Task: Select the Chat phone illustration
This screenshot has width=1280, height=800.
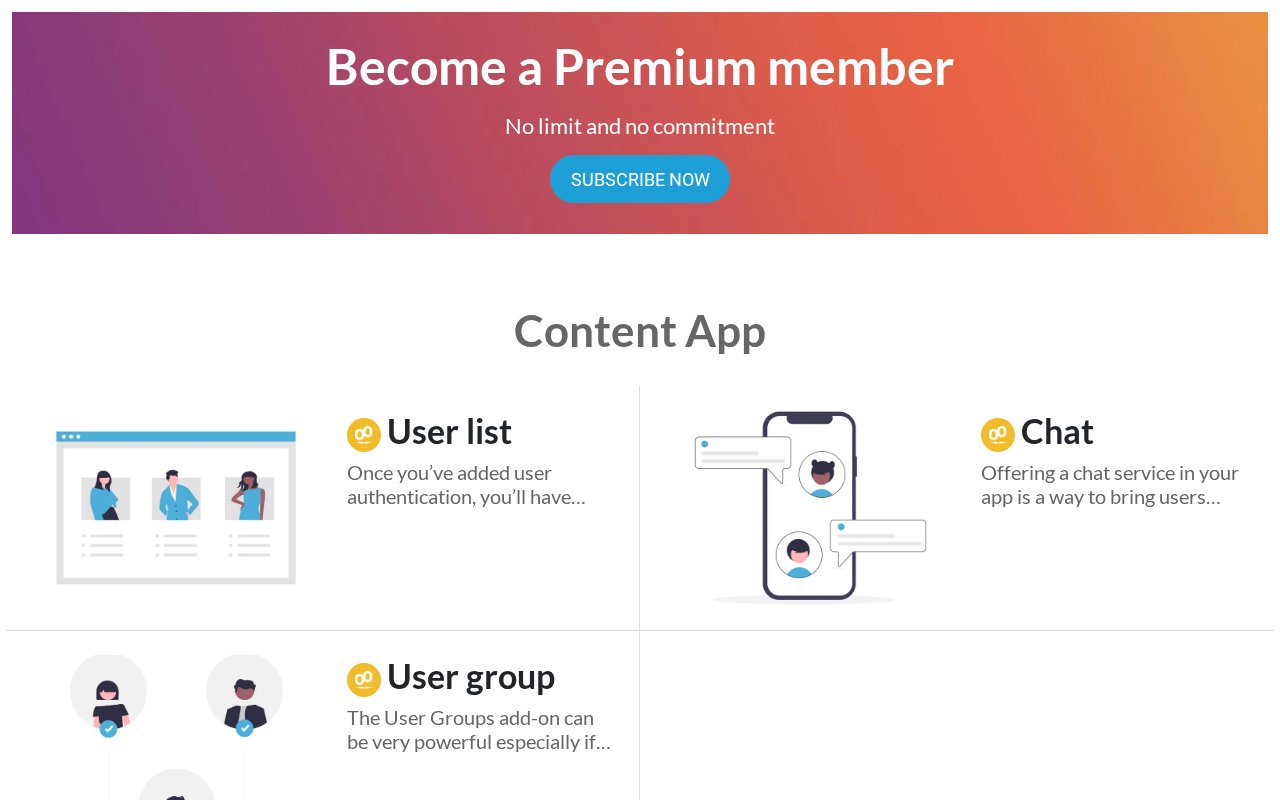Action: tap(810, 507)
